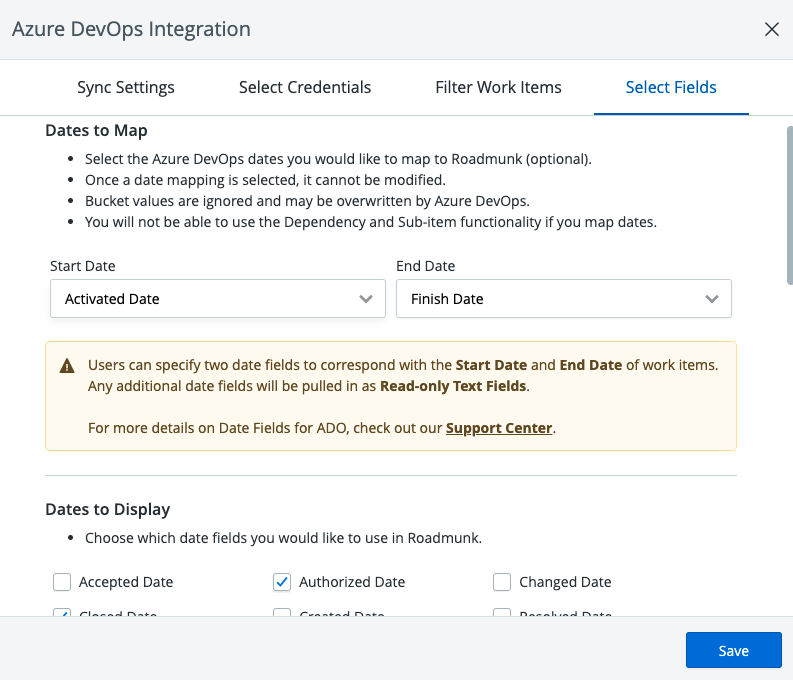793x680 pixels.
Task: Click the Dates to Display section heading
Action: tap(108, 509)
